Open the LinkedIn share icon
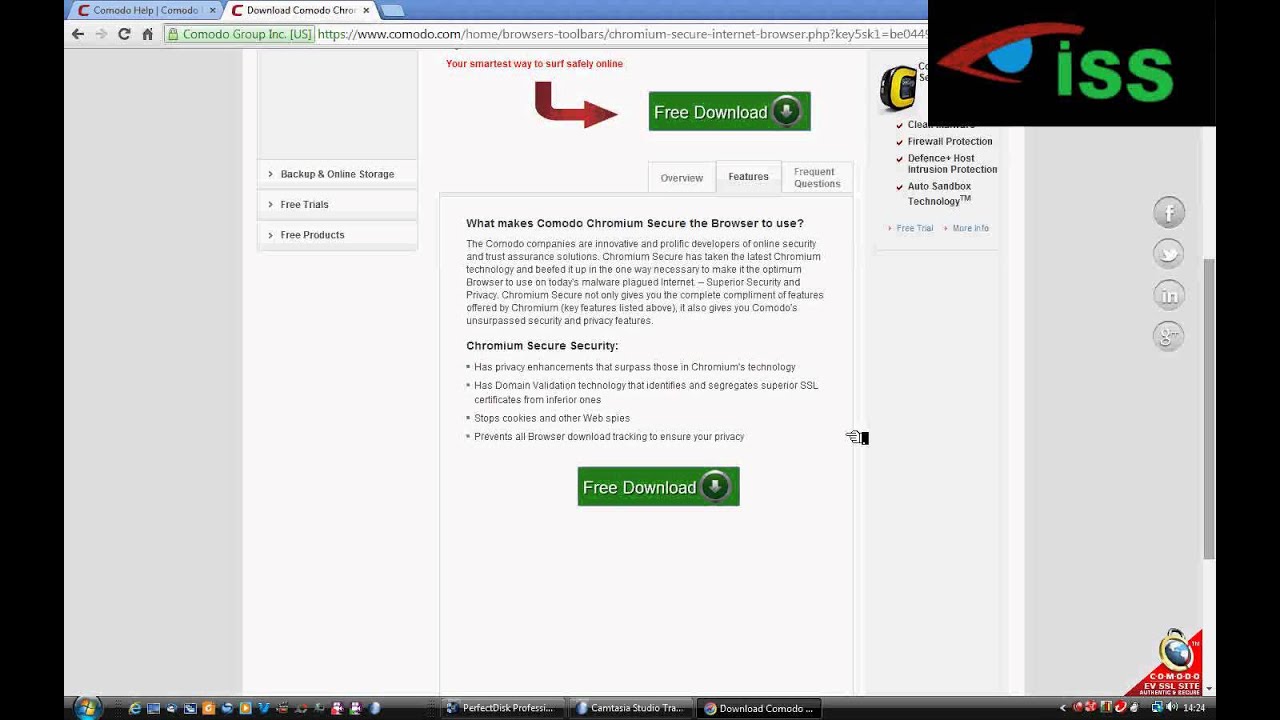 (1169, 295)
